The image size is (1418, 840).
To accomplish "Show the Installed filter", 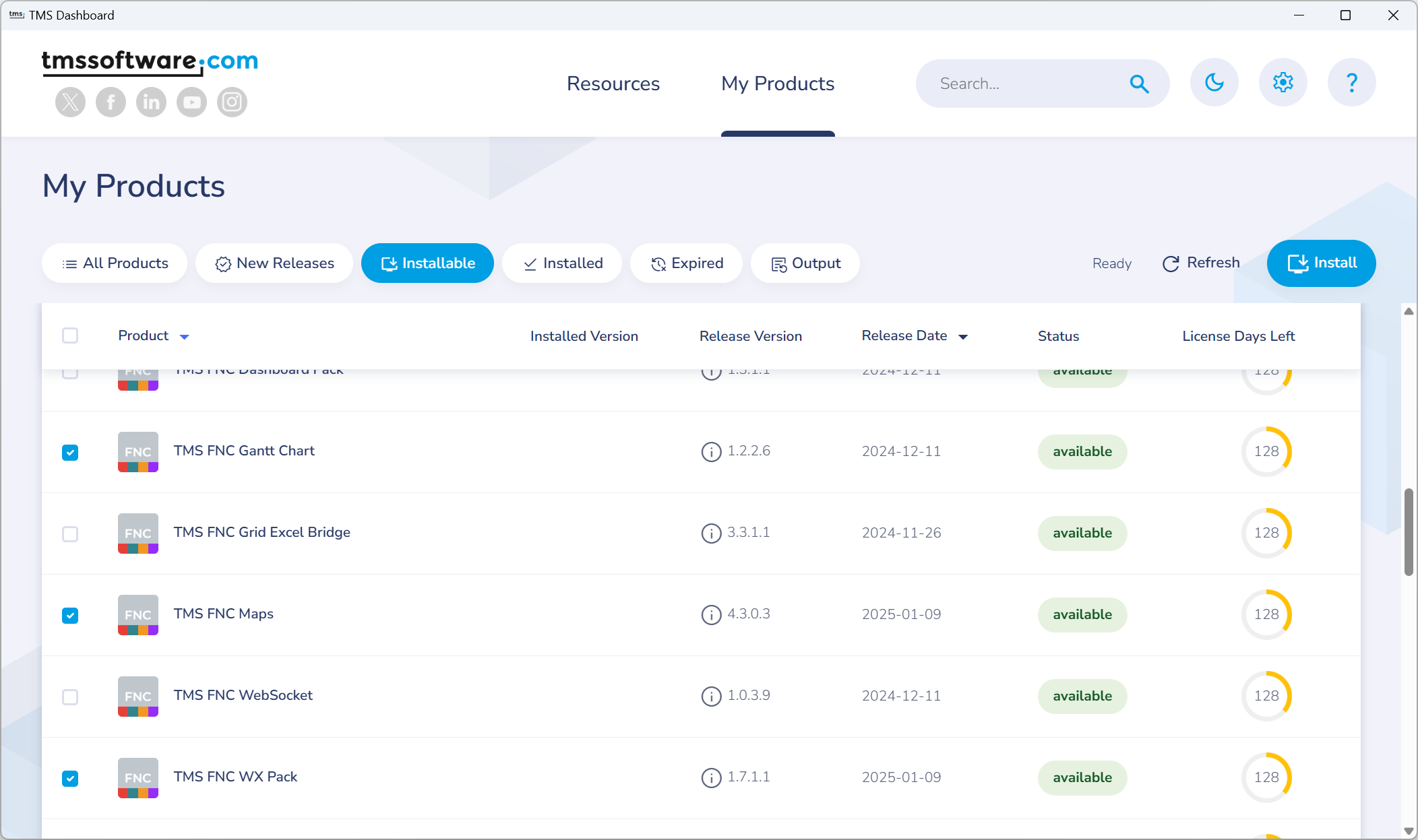I will [x=562, y=263].
